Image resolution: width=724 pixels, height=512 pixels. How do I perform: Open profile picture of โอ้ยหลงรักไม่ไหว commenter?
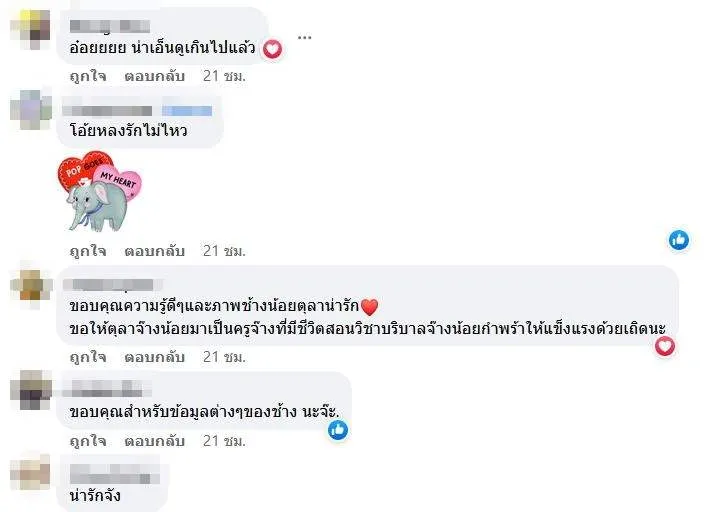pyautogui.click(x=30, y=110)
